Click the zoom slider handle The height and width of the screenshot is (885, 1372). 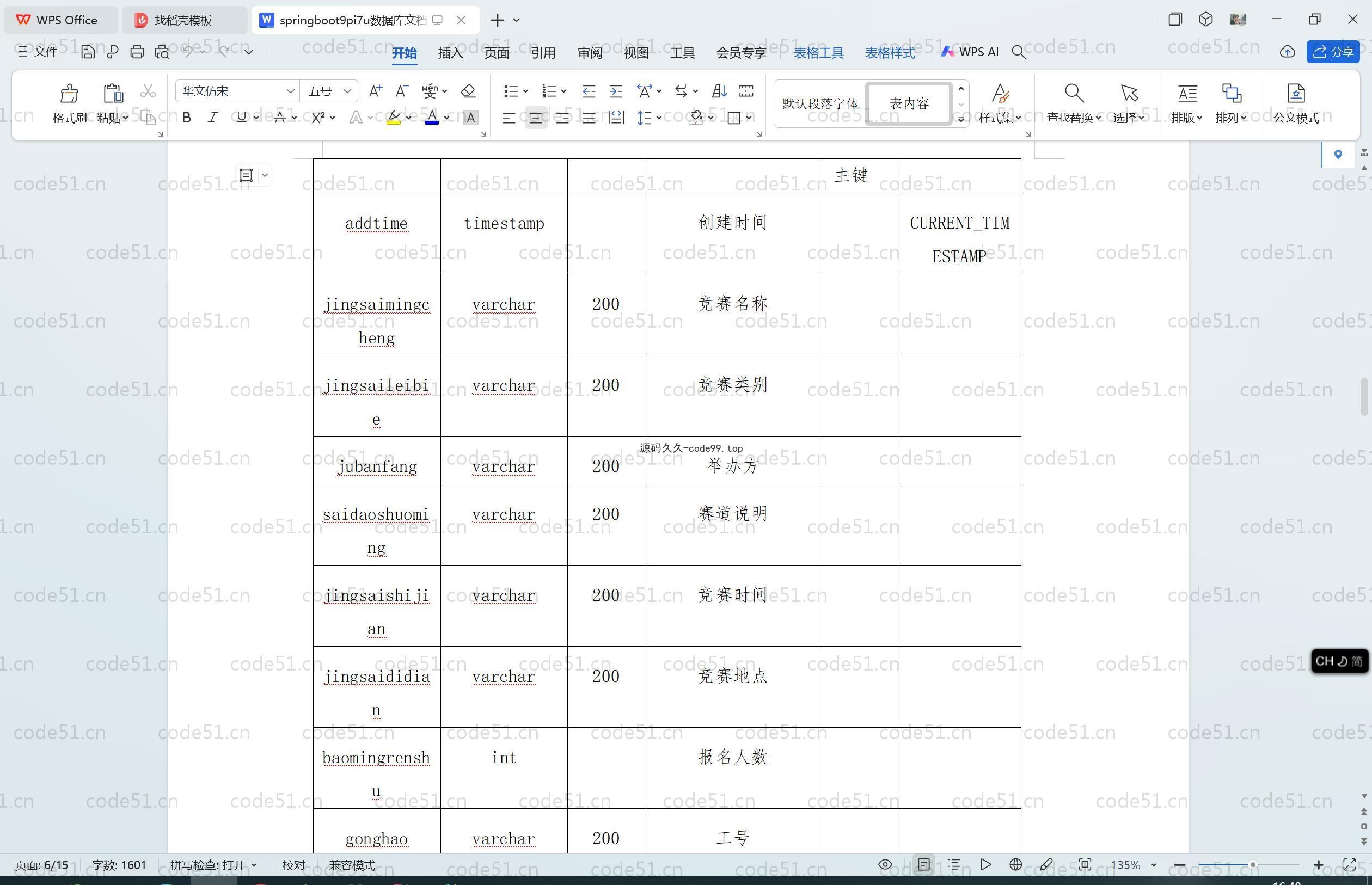pyautogui.click(x=1252, y=864)
